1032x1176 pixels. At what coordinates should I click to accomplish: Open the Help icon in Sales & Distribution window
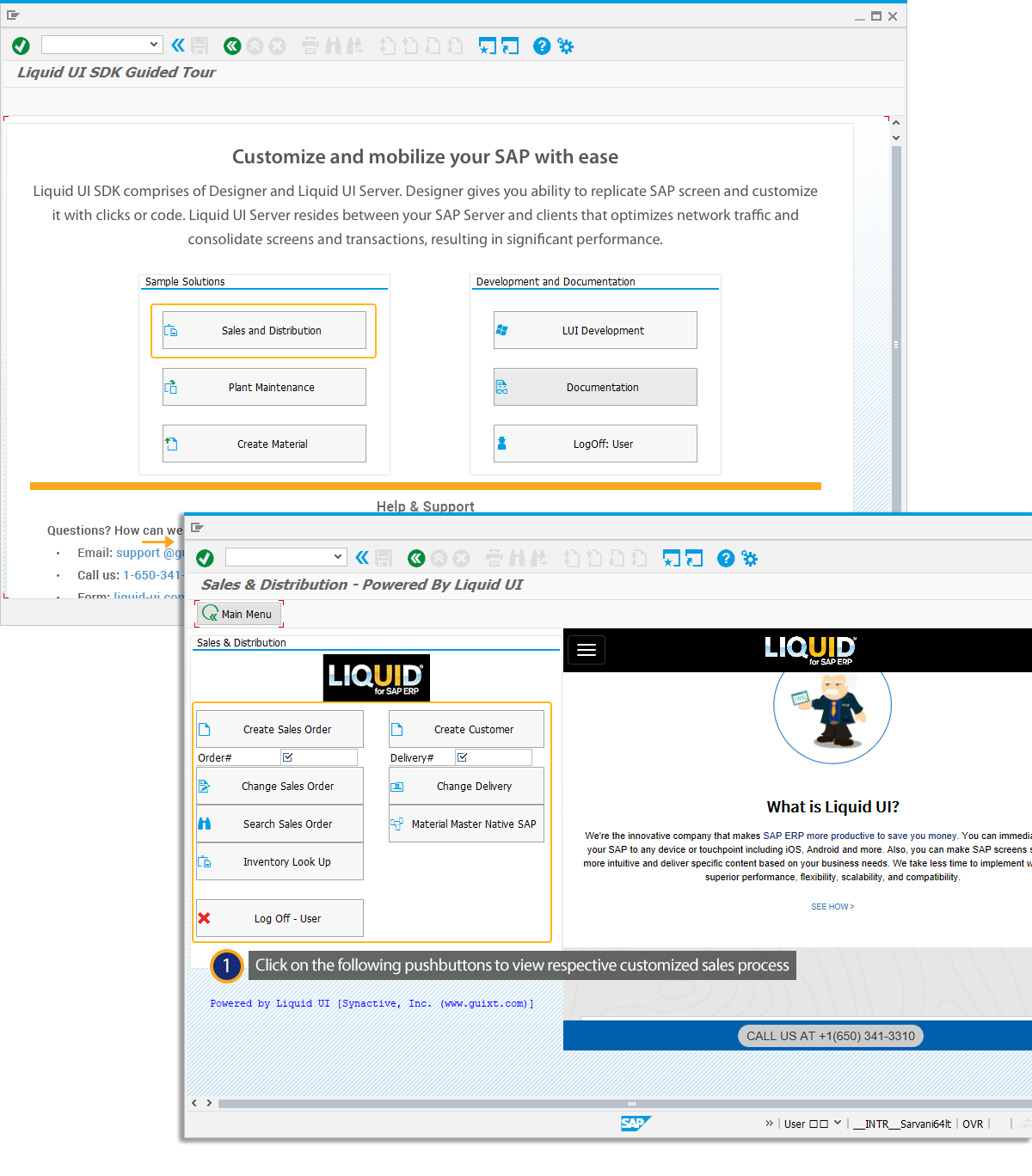726,558
